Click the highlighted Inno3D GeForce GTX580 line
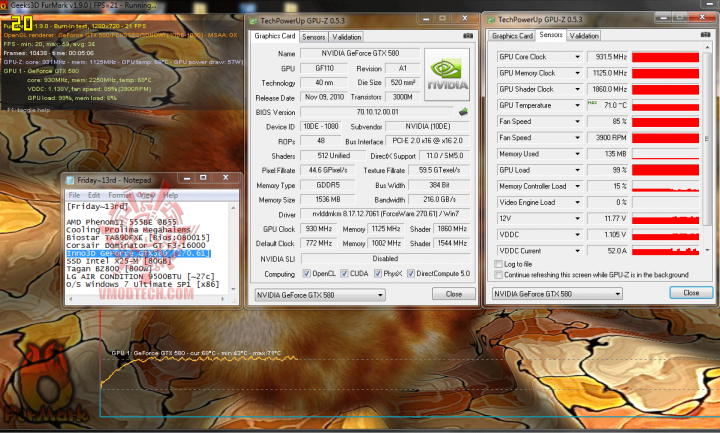 138,253
